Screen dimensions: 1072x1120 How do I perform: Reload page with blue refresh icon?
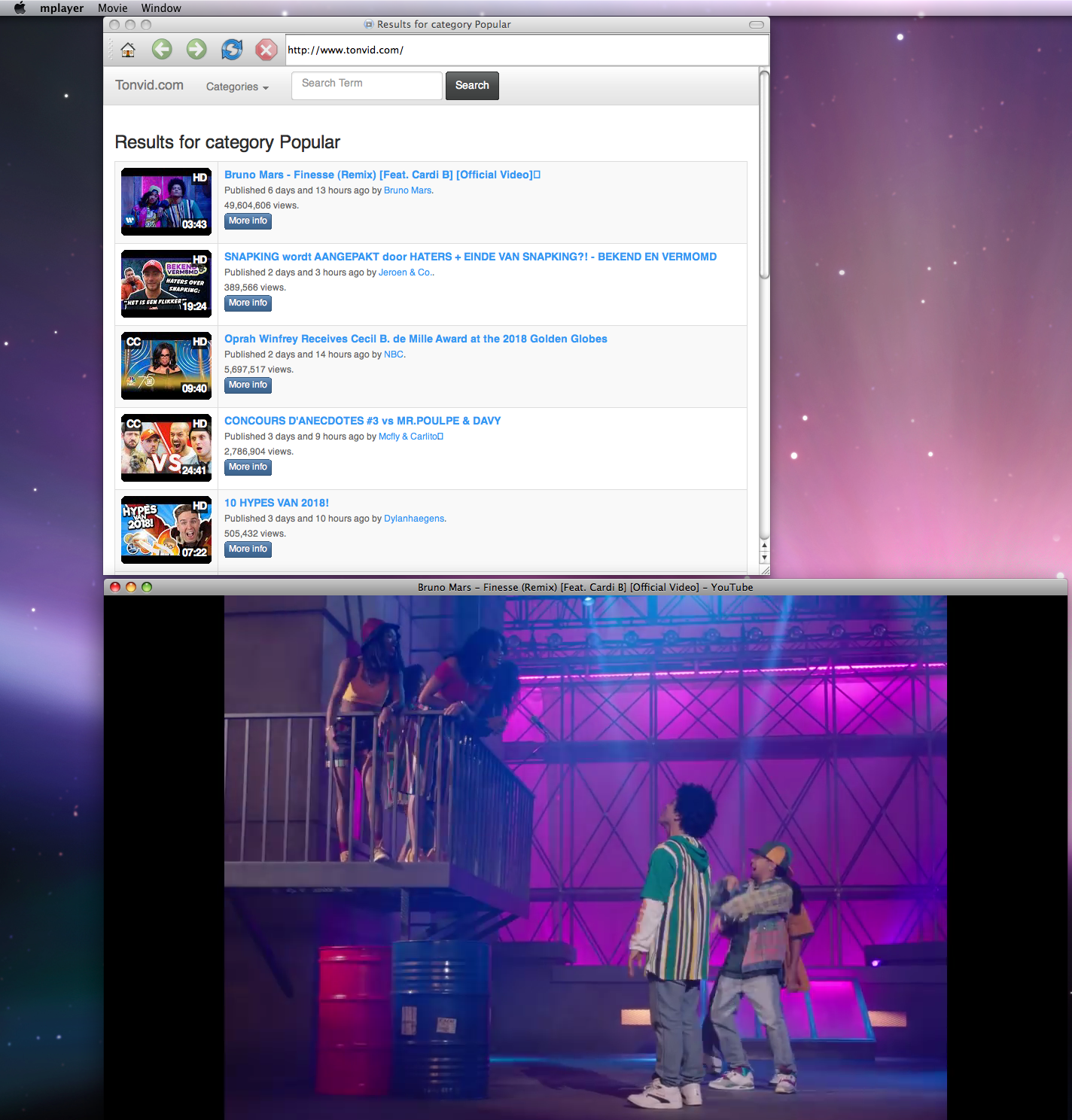tap(232, 50)
